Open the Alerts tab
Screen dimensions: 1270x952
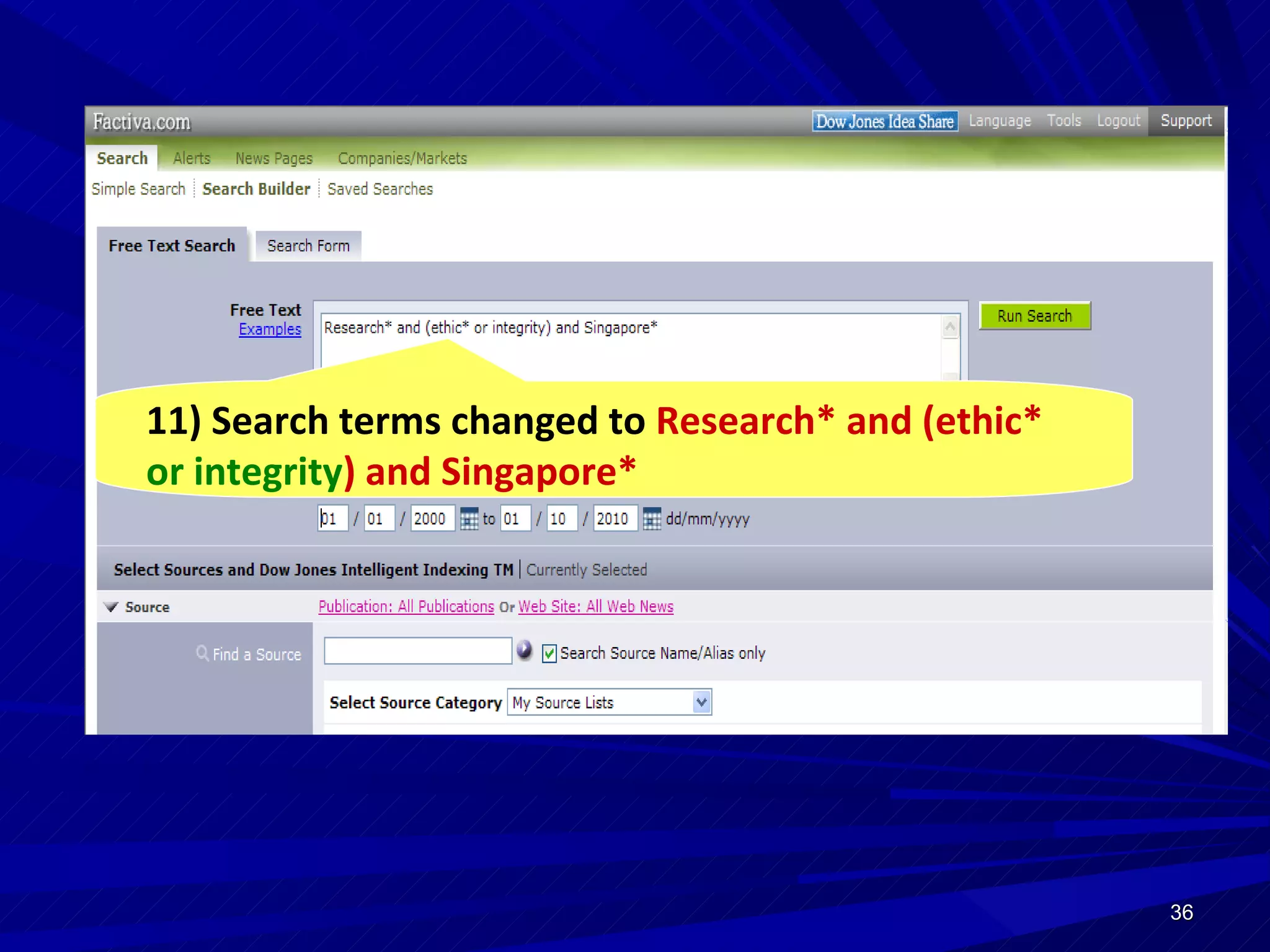coord(192,159)
